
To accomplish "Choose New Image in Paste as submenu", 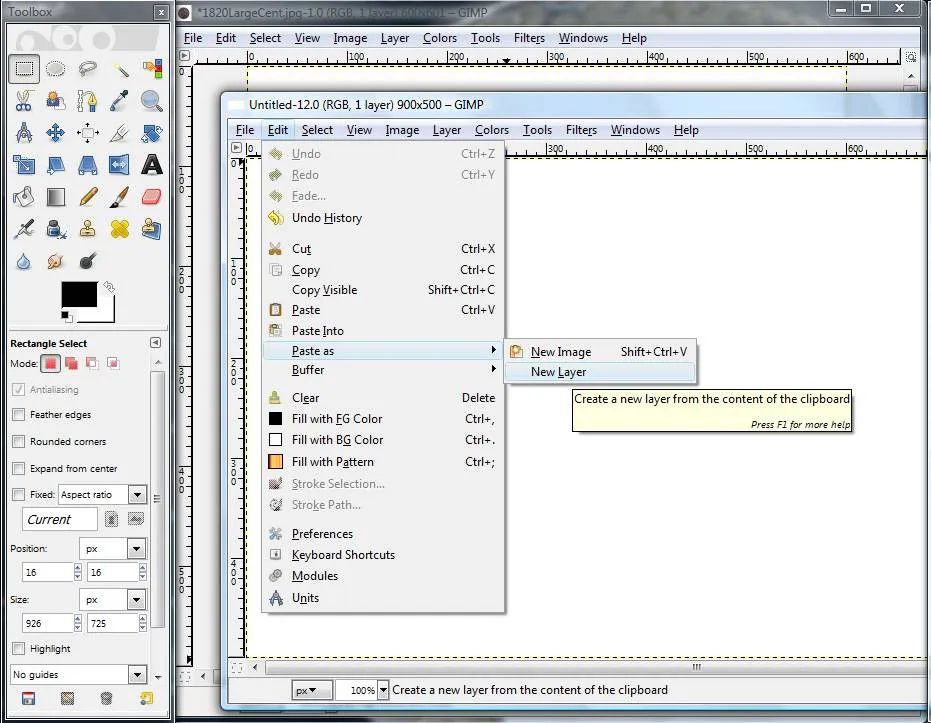I will 599,352.
